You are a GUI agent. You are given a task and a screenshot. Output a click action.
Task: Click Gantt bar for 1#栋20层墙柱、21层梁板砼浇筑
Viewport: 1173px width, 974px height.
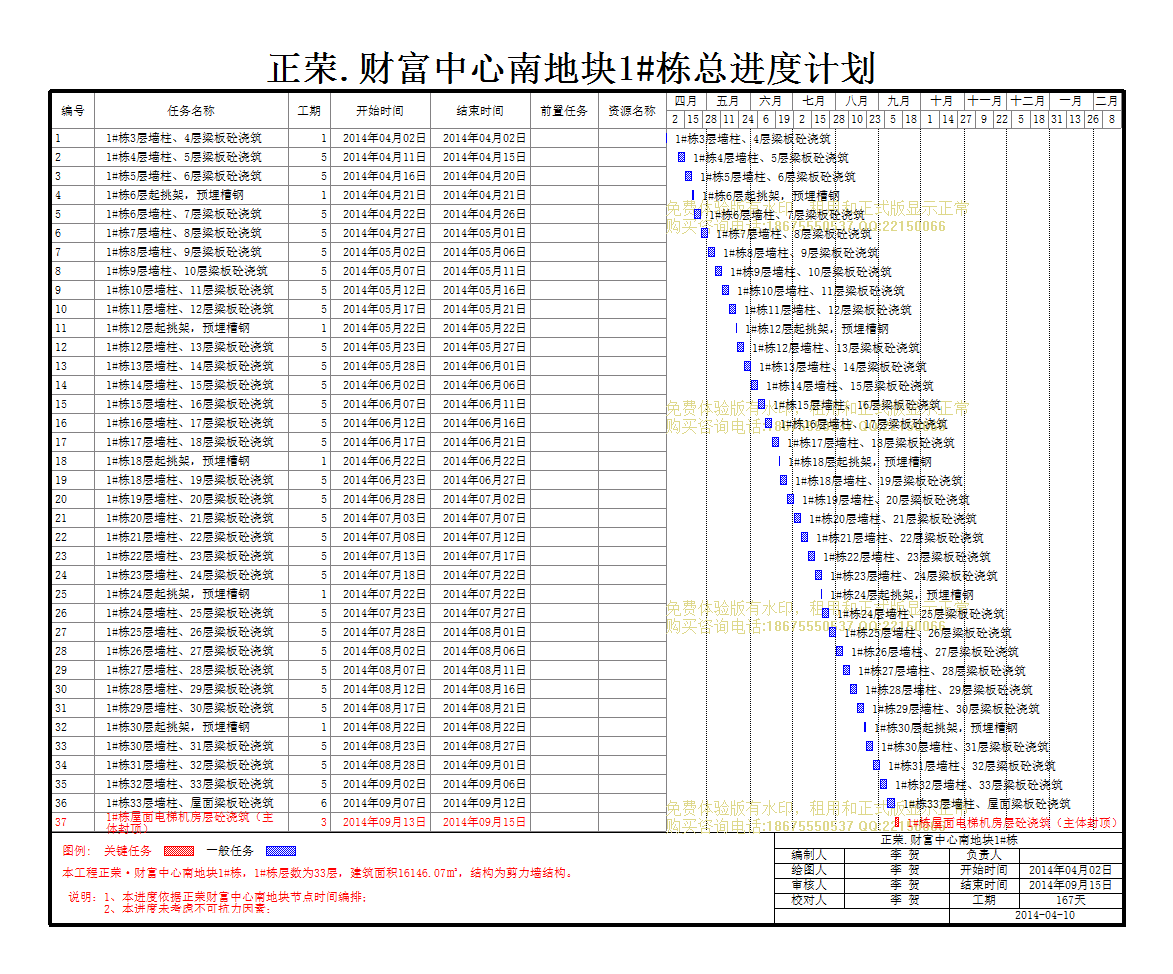(797, 518)
